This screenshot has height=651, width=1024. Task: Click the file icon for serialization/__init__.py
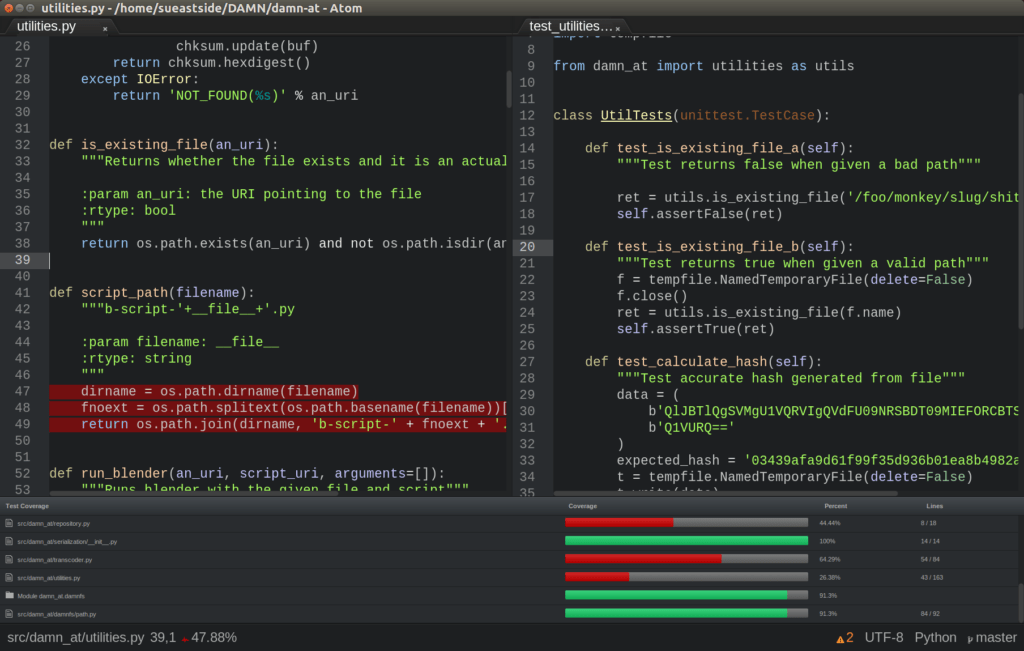pos(10,540)
